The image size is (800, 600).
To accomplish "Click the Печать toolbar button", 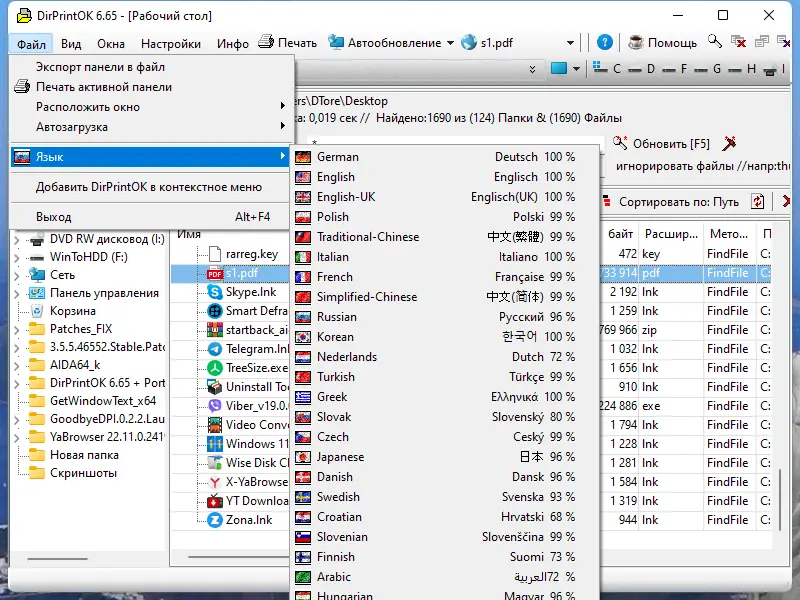I will coord(288,43).
